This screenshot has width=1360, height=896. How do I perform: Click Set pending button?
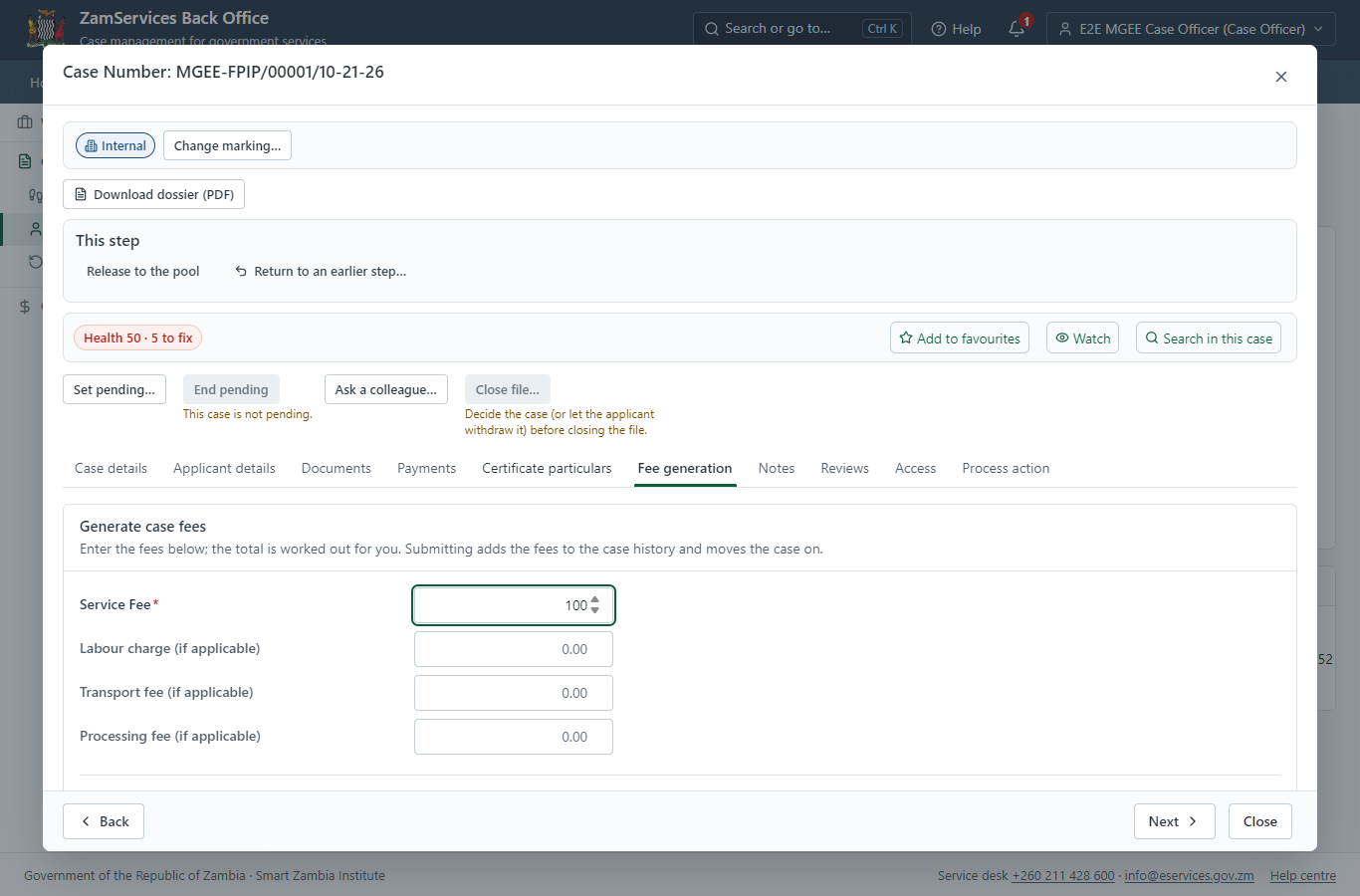[x=114, y=389]
